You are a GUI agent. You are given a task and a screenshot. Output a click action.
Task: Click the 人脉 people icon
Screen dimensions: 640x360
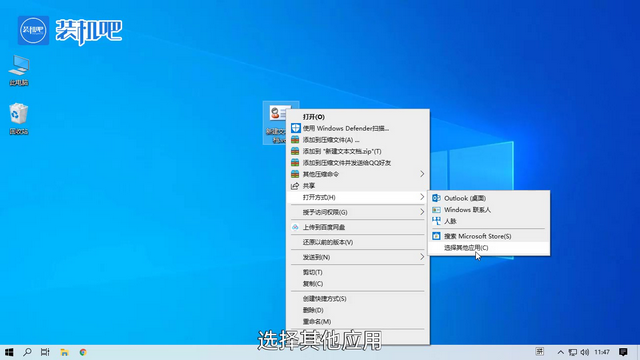pyautogui.click(x=436, y=221)
